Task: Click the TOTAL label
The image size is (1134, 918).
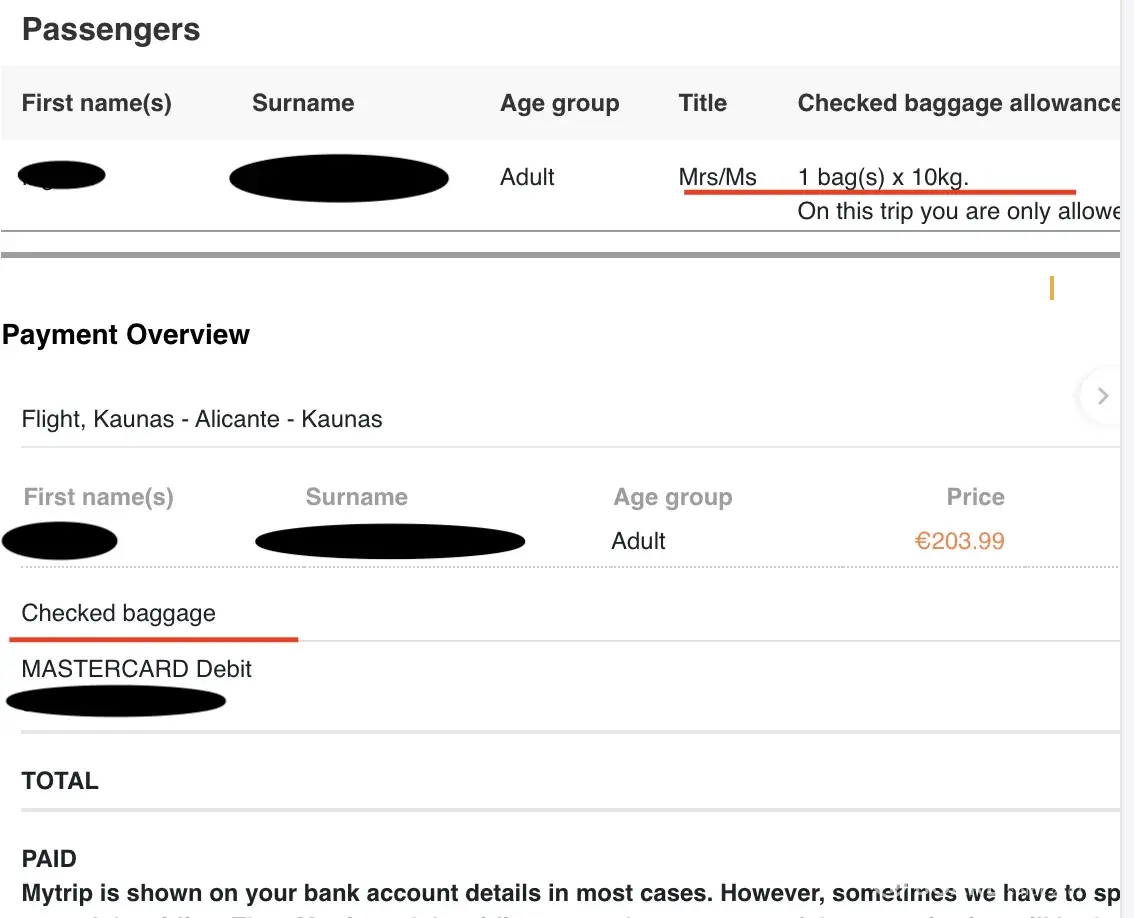Action: pyautogui.click(x=60, y=781)
